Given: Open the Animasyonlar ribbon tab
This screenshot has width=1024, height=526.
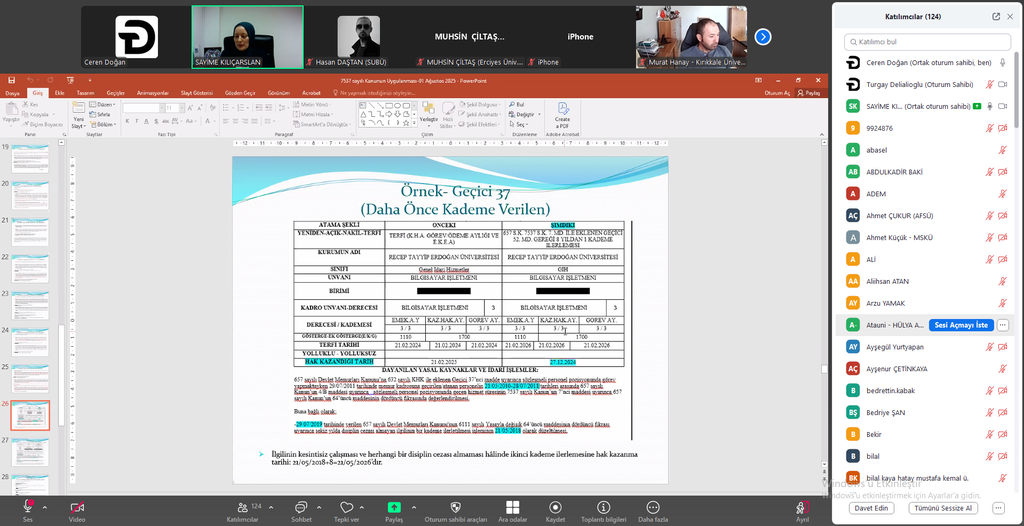Looking at the screenshot, I should [153, 93].
